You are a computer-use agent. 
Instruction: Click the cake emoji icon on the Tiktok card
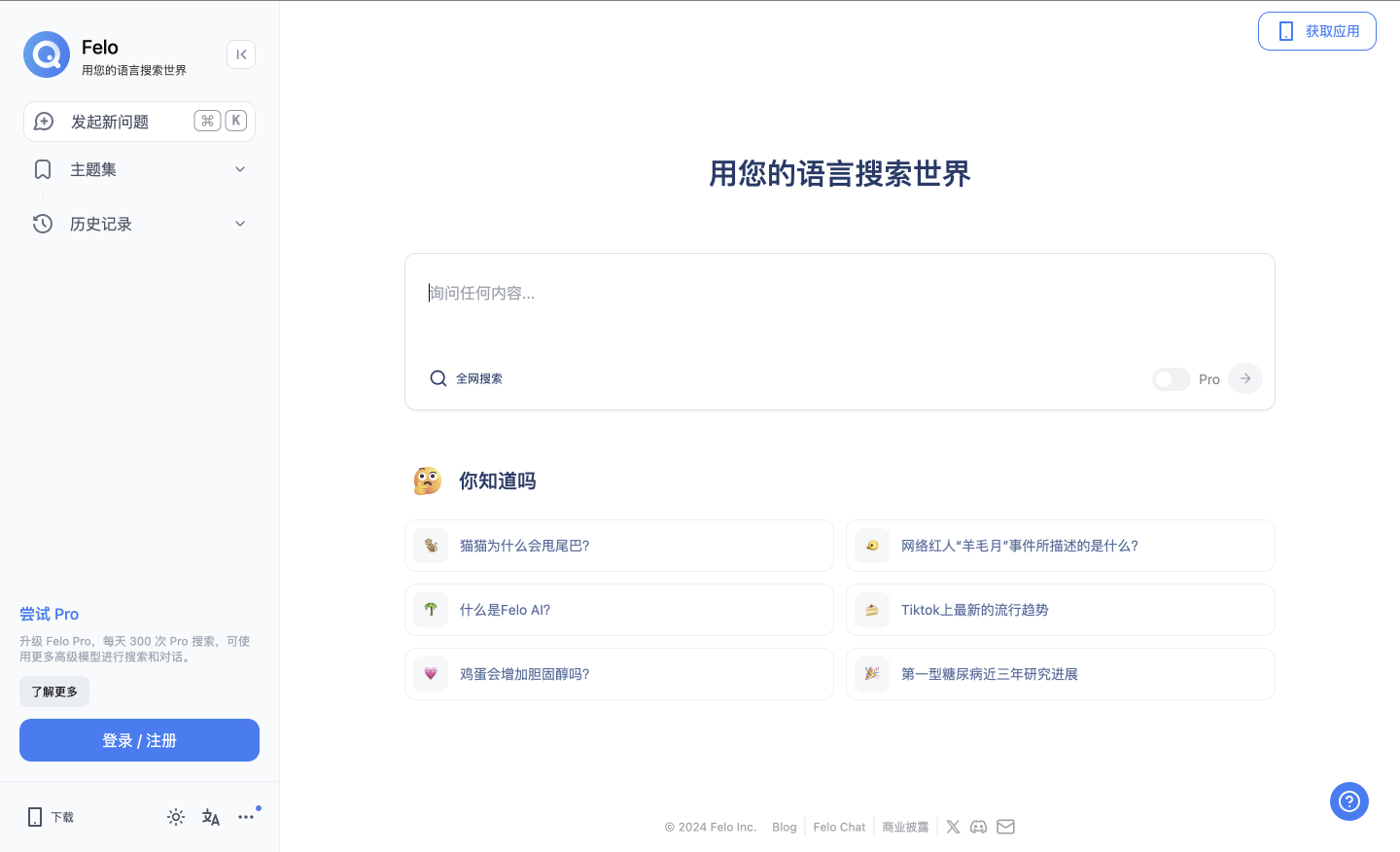pyautogui.click(x=872, y=610)
